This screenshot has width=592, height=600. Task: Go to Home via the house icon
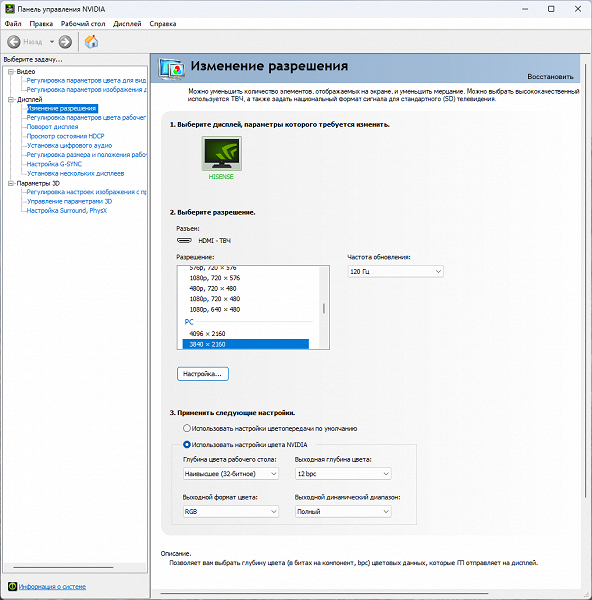[x=91, y=42]
